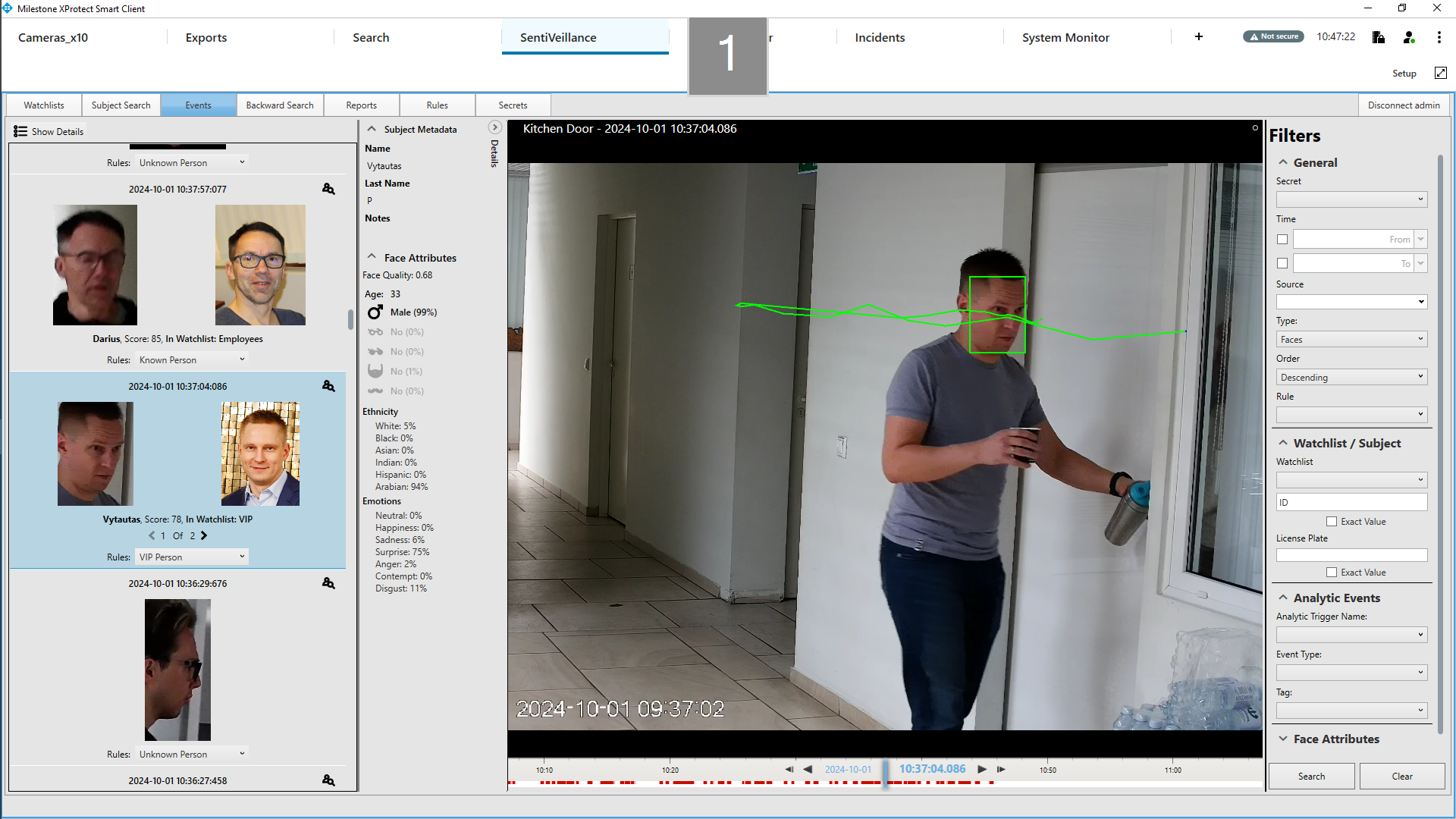Open Known Person rules dropdown

point(192,359)
